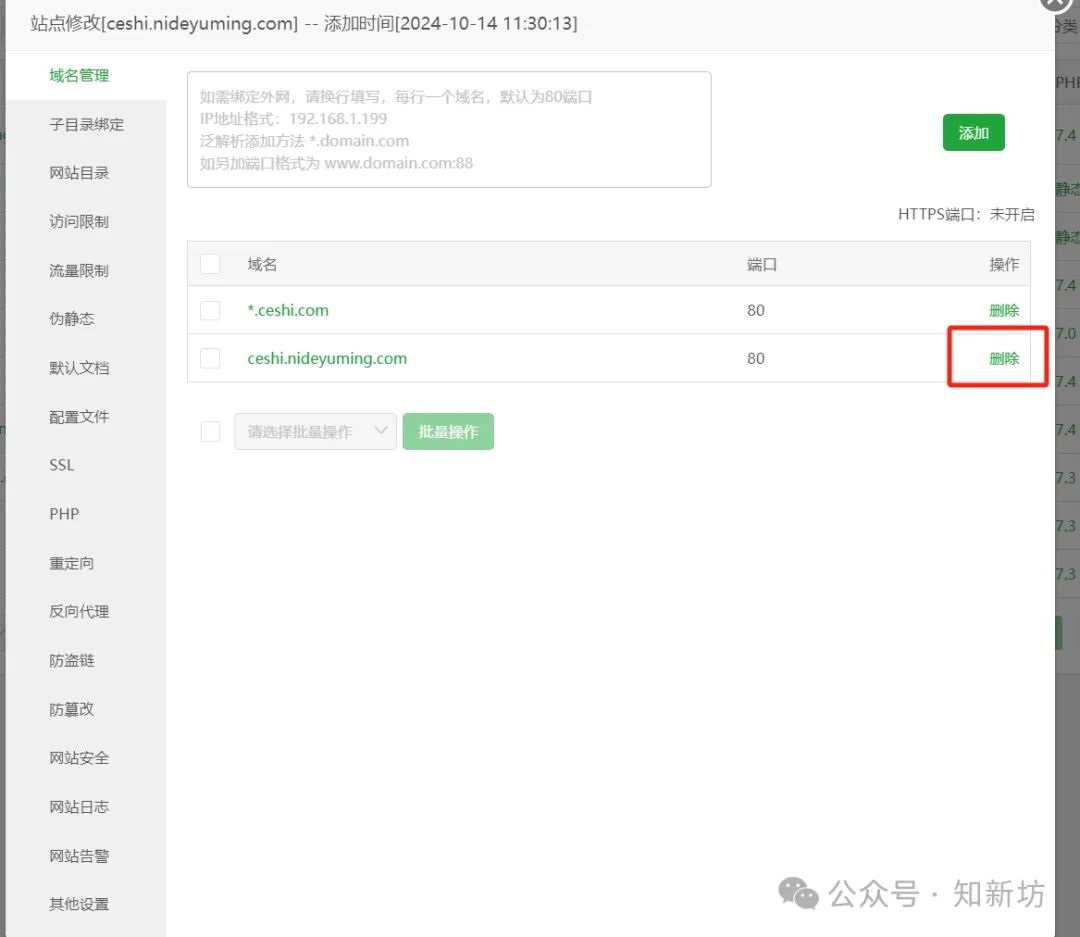Click the 端口 column header
The width and height of the screenshot is (1080, 937).
[762, 264]
